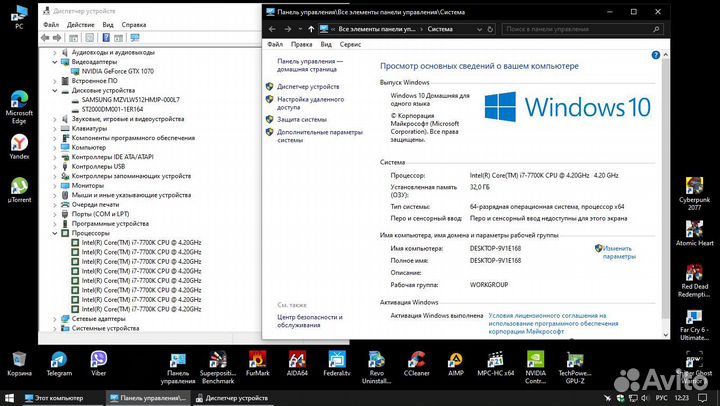Viewport: 720px width, 406px height.
Task: Switch to Диспетчер устройств taskbar button
Action: pos(232,398)
